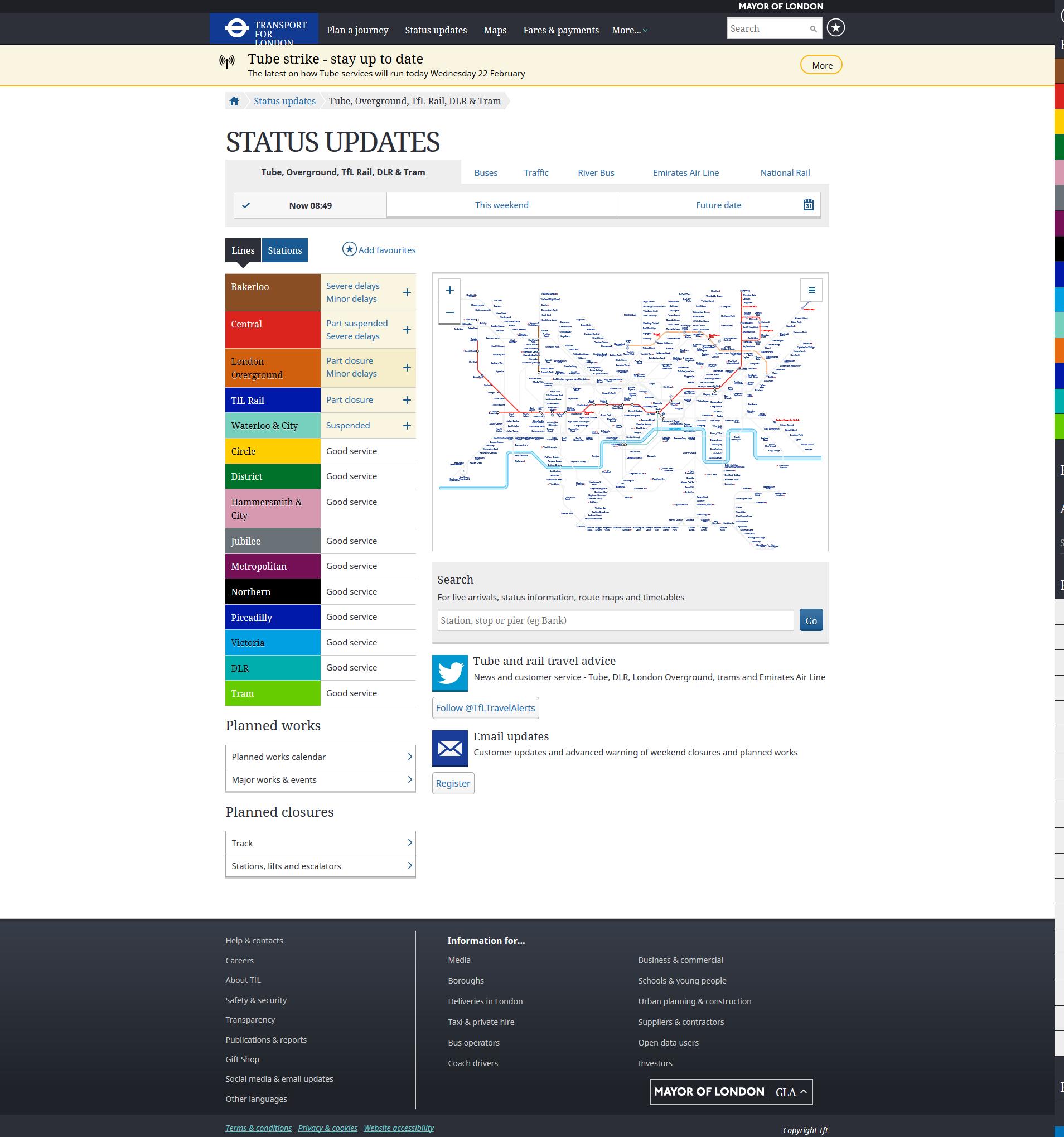This screenshot has width=1064, height=1137.
Task: Click the Jubilee line row
Action: 320,541
